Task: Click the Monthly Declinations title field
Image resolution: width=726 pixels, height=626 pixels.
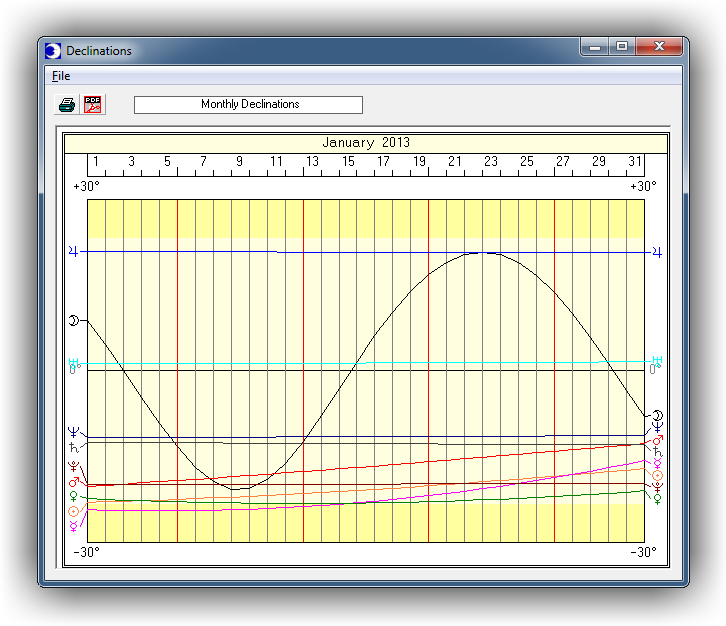Action: (x=248, y=105)
